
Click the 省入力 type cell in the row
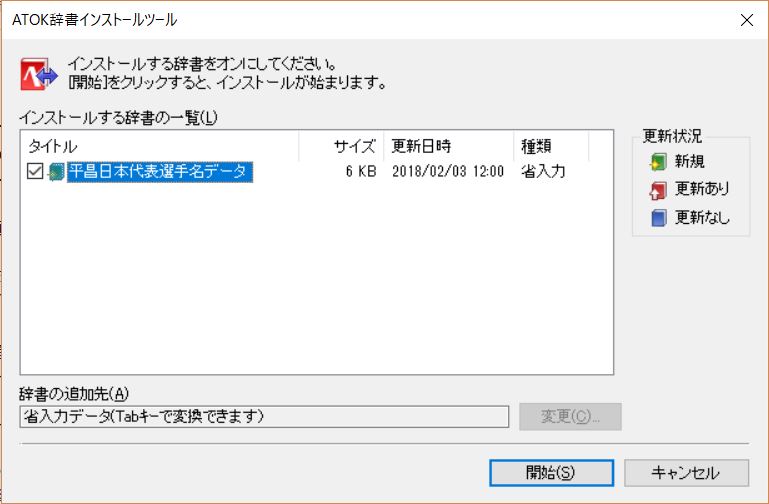click(544, 172)
